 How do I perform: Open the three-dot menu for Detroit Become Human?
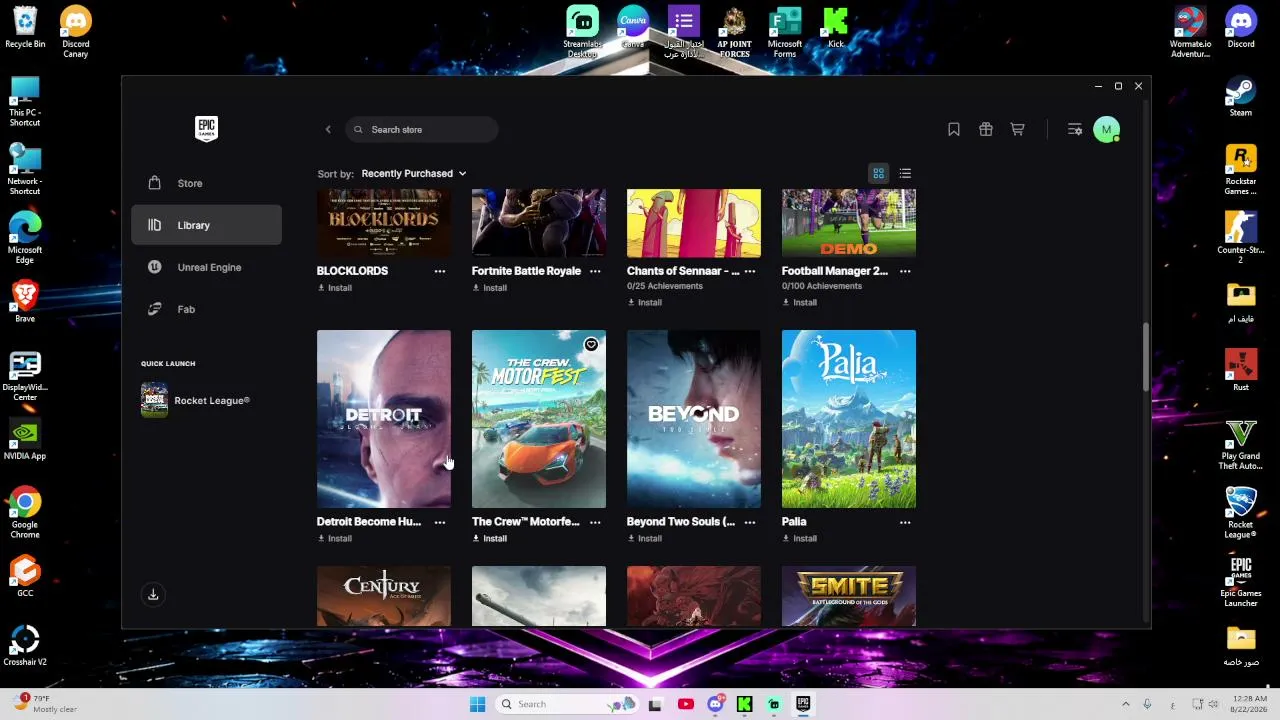[440, 522]
